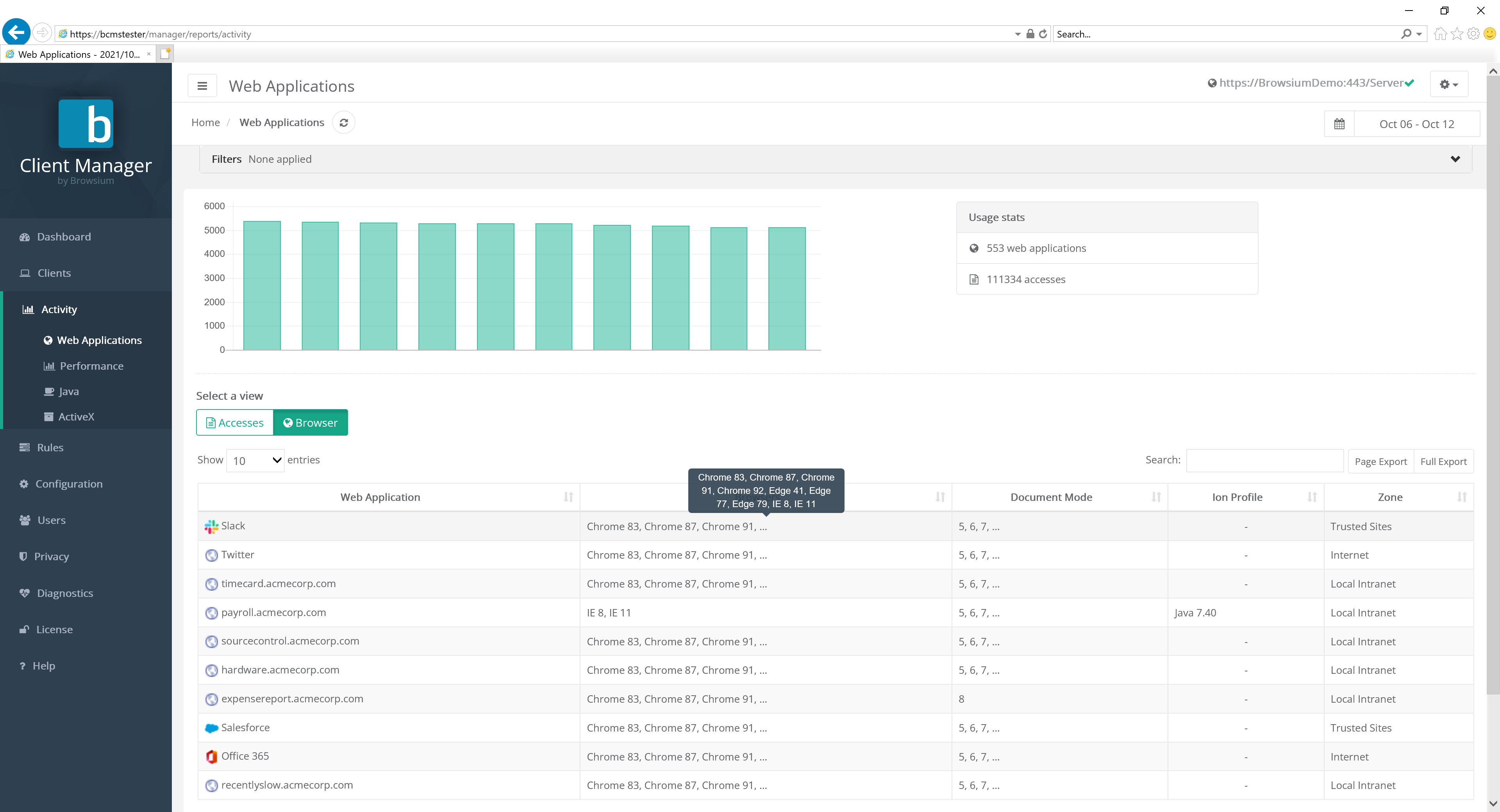This screenshot has width=1500, height=812.
Task: Open the Show entries dropdown
Action: (x=254, y=460)
